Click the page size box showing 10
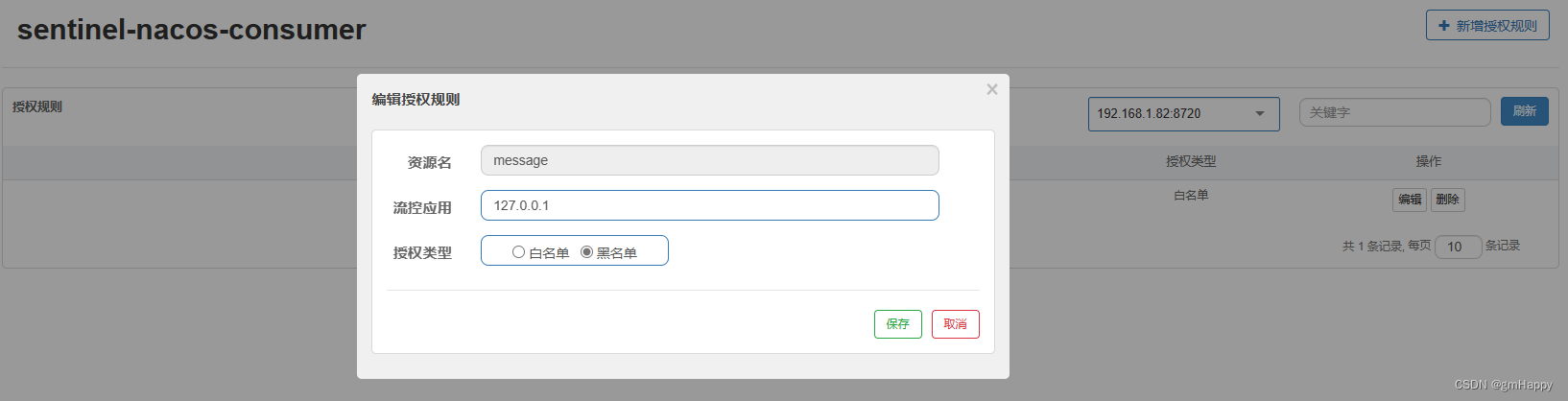The height and width of the screenshot is (401, 1568). 1459,247
